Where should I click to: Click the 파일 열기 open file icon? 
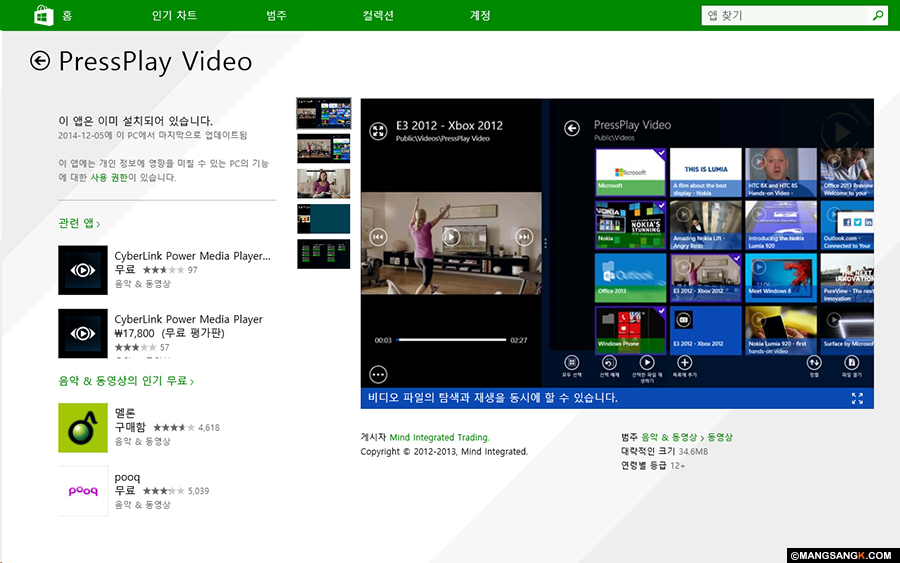pyautogui.click(x=852, y=363)
